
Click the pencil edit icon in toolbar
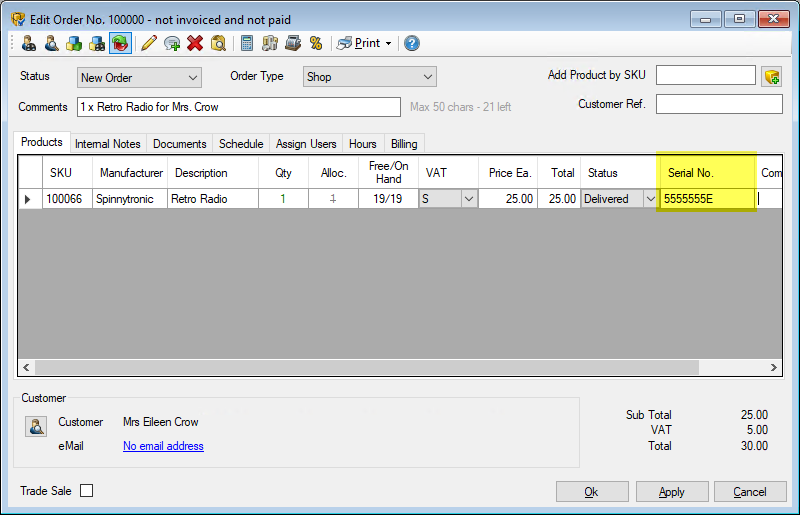tap(149, 43)
